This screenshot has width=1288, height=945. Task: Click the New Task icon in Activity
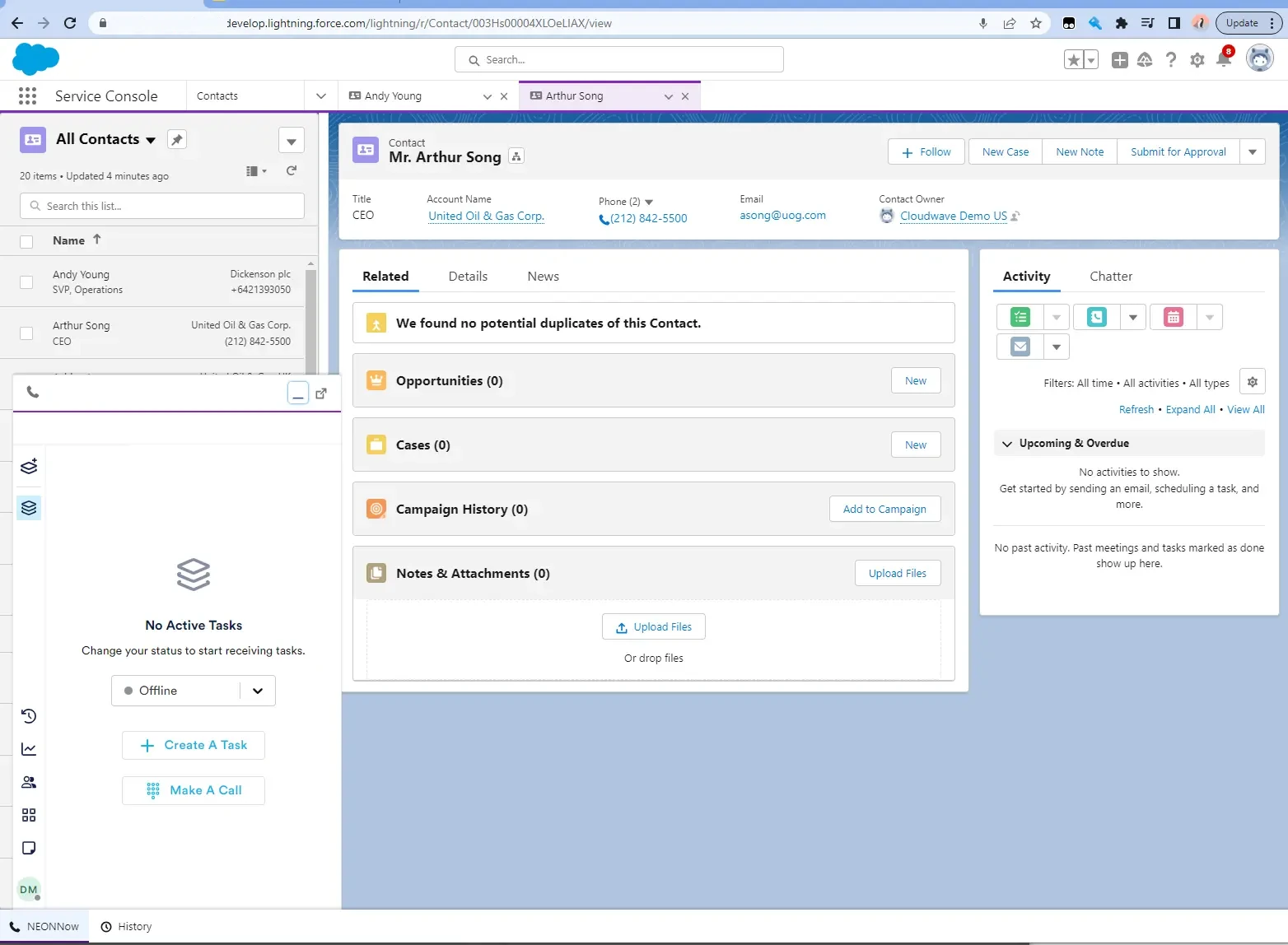pyautogui.click(x=1020, y=317)
